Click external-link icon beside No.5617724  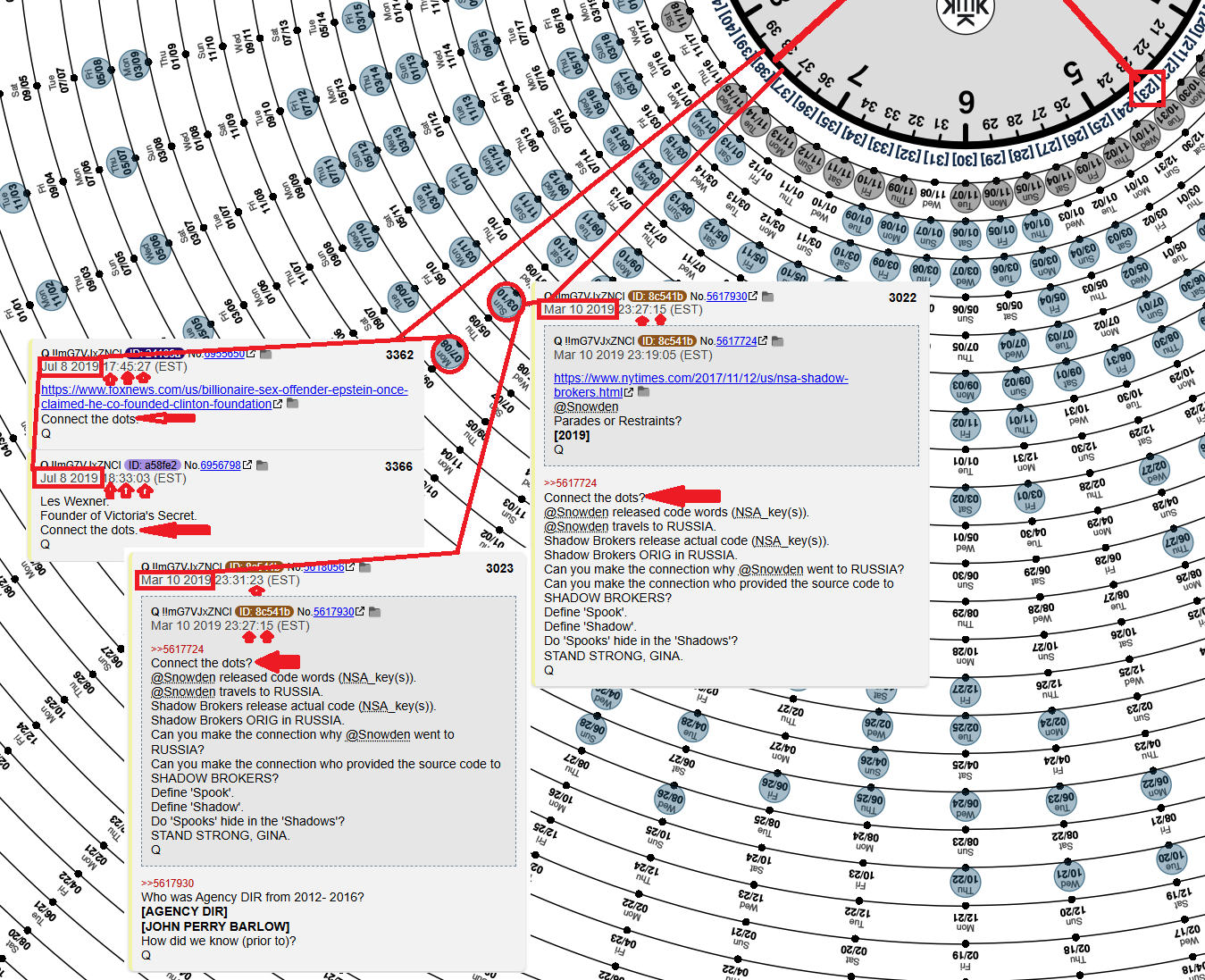(762, 341)
